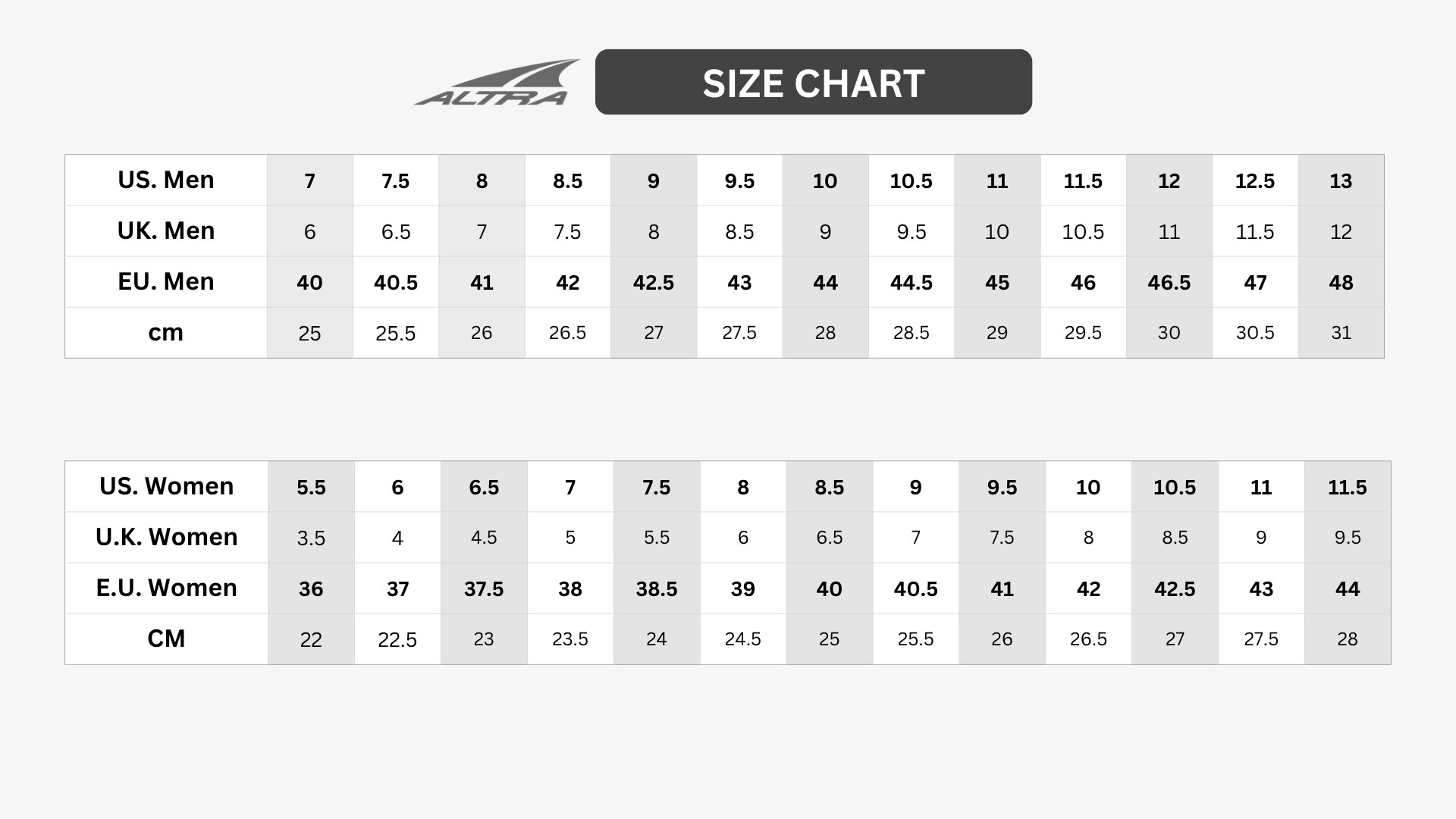Select US Men size 12.5 cell

[1255, 181]
